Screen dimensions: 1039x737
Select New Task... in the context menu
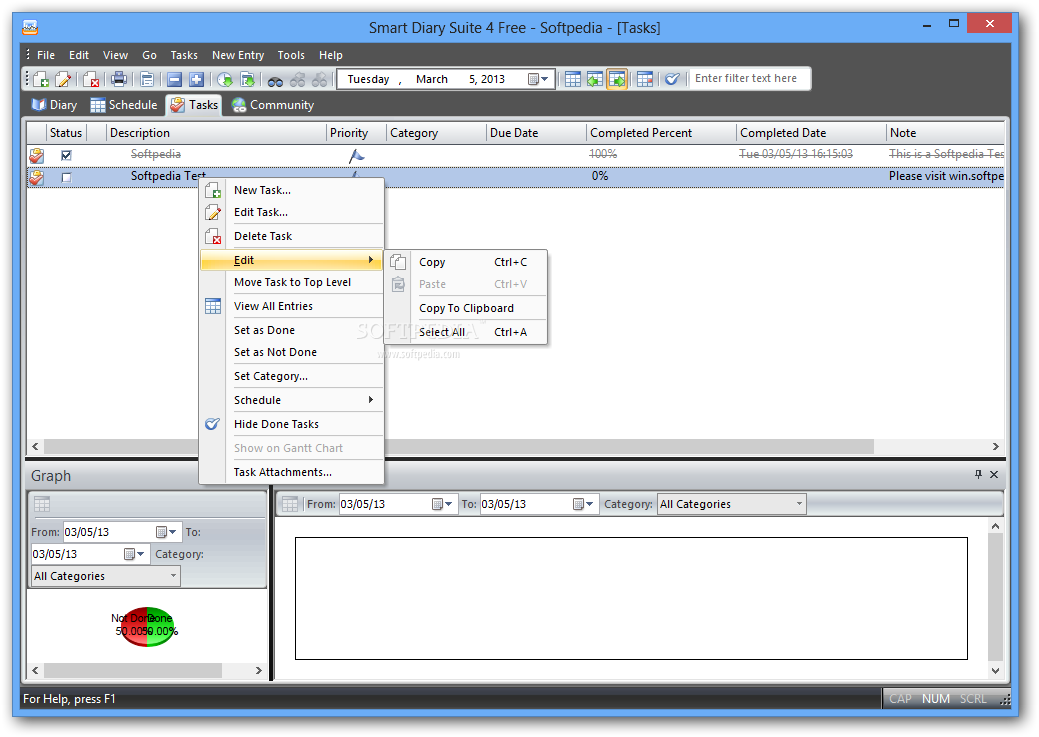[292, 190]
